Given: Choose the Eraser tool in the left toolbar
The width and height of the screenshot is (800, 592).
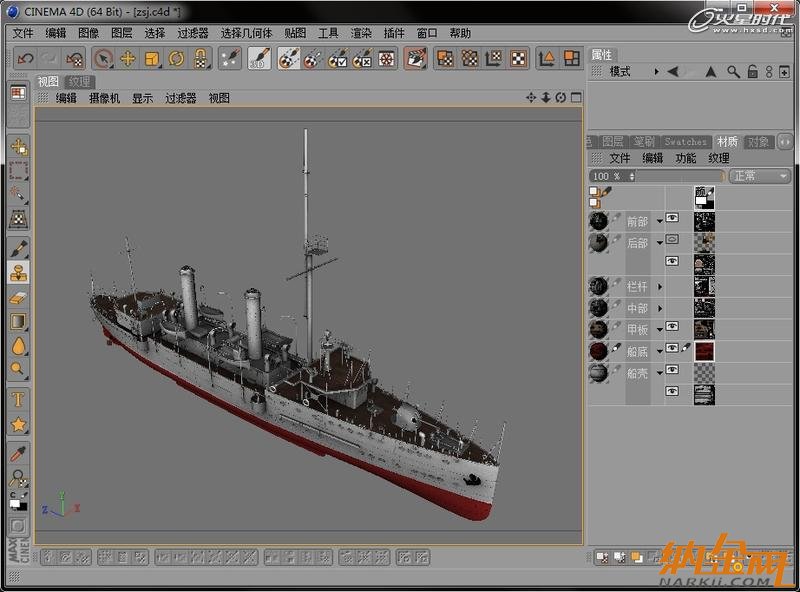Looking at the screenshot, I should [18, 297].
